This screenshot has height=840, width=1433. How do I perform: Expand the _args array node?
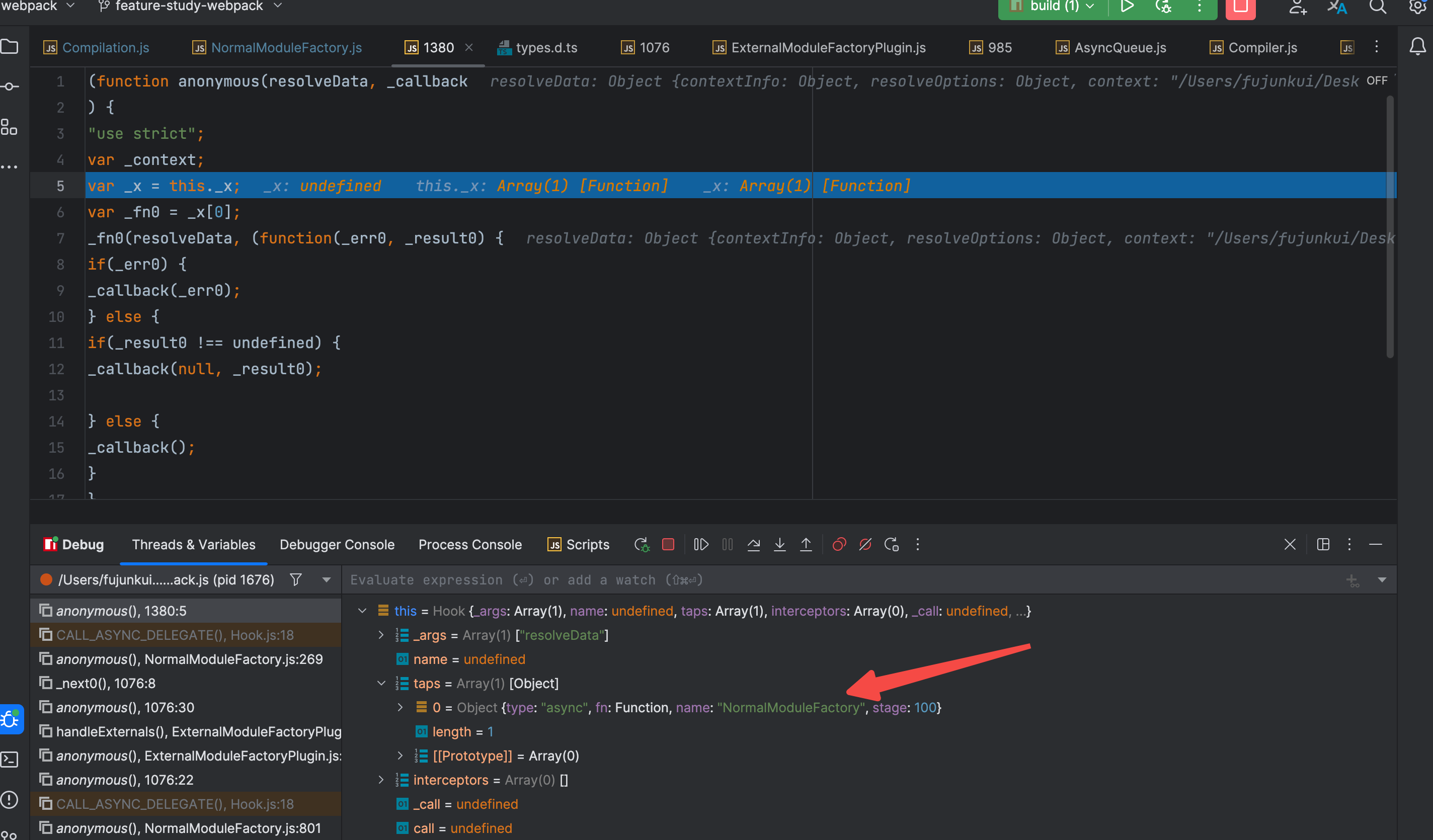[381, 635]
